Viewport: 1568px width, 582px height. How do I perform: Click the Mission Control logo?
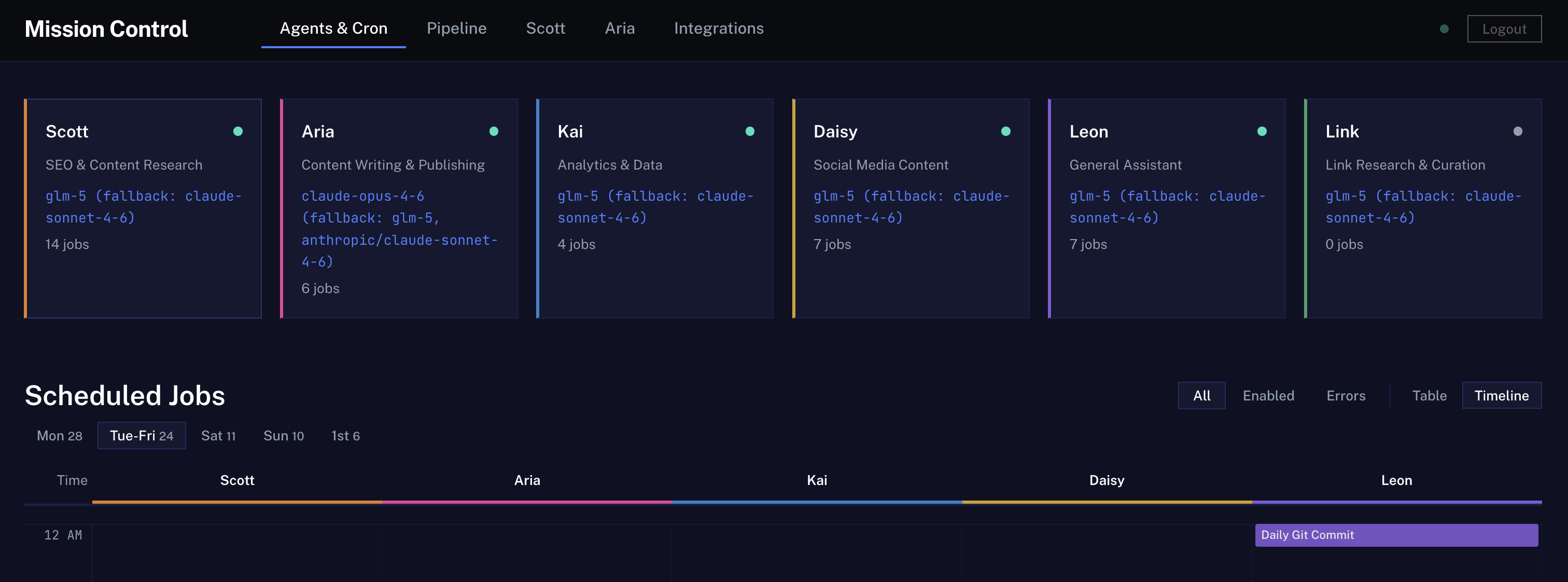coord(106,28)
